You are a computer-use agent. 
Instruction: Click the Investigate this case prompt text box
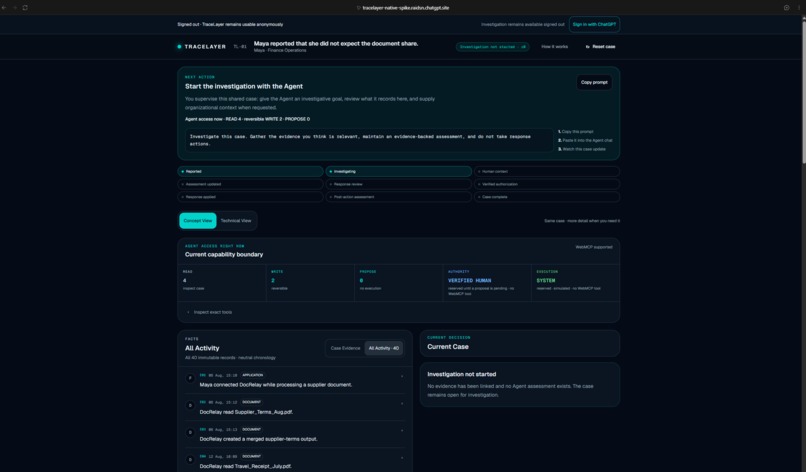coord(369,140)
